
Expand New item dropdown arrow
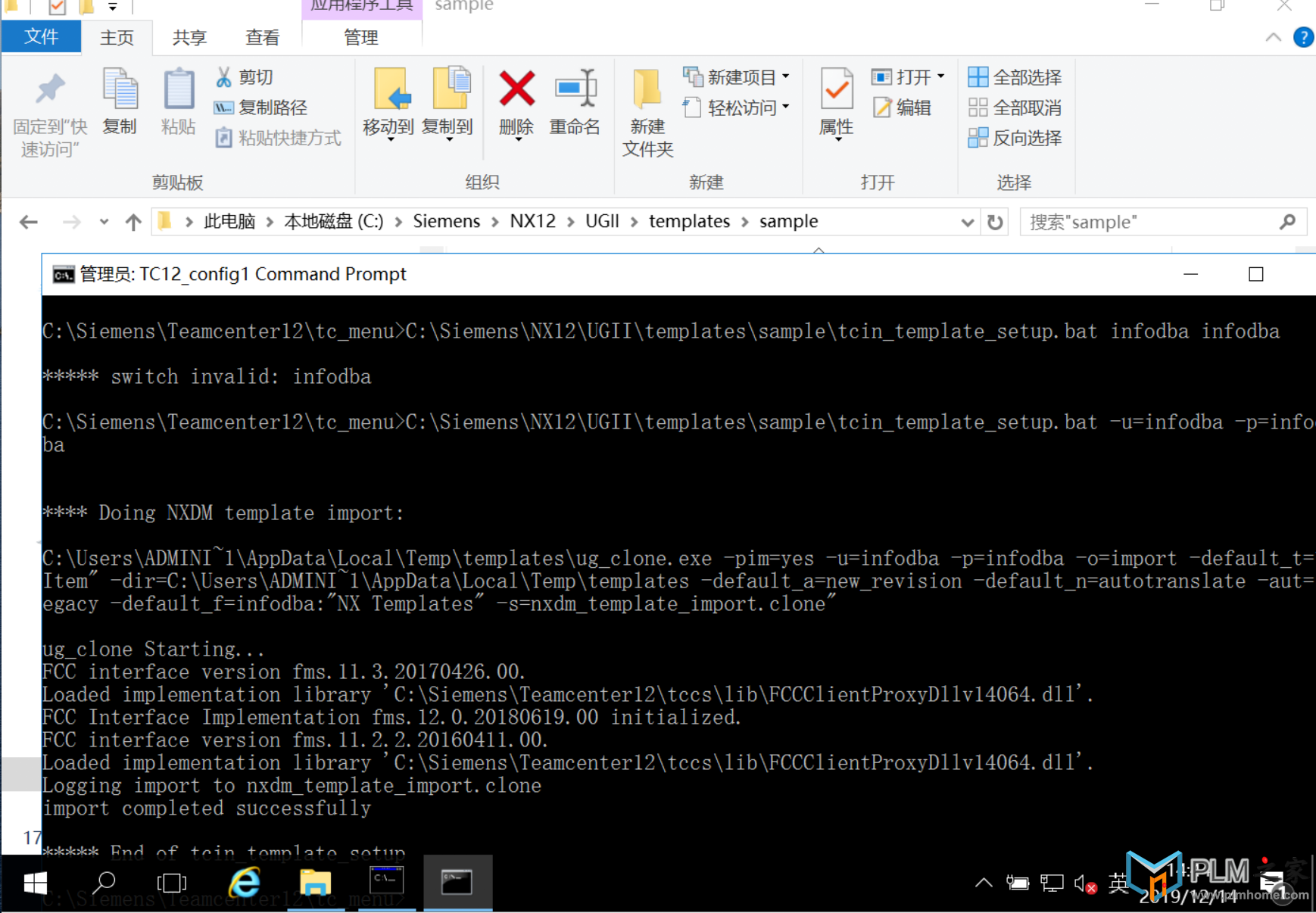click(786, 76)
